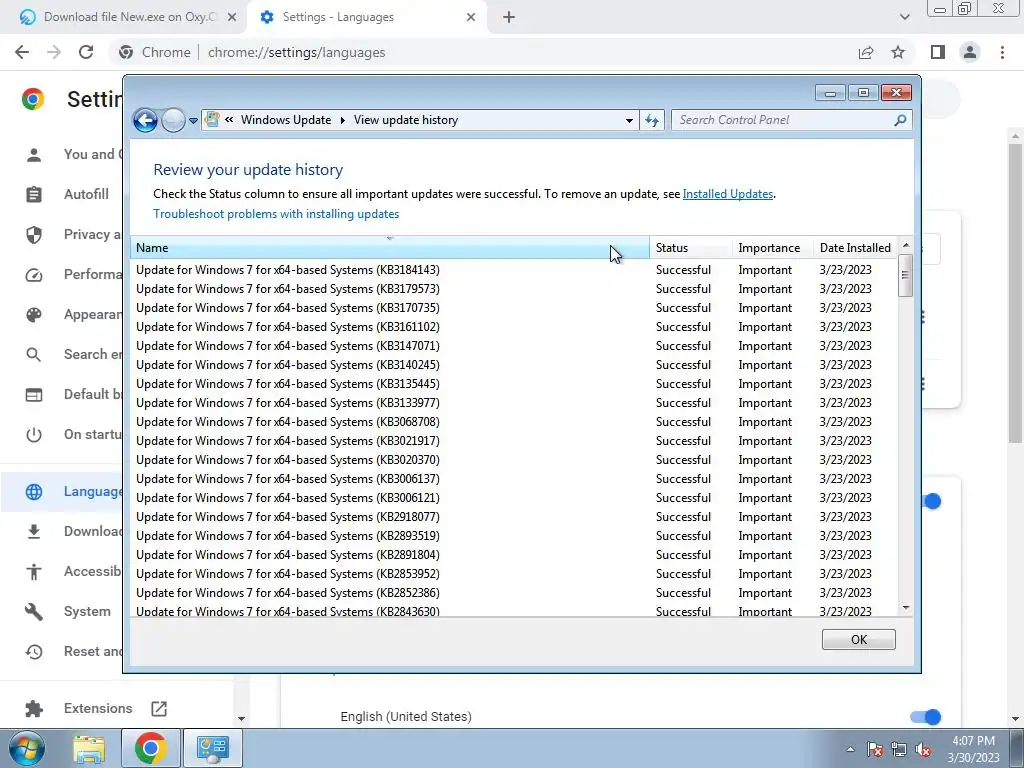
Task: Click the View update history breadcrumb
Action: [406, 120]
